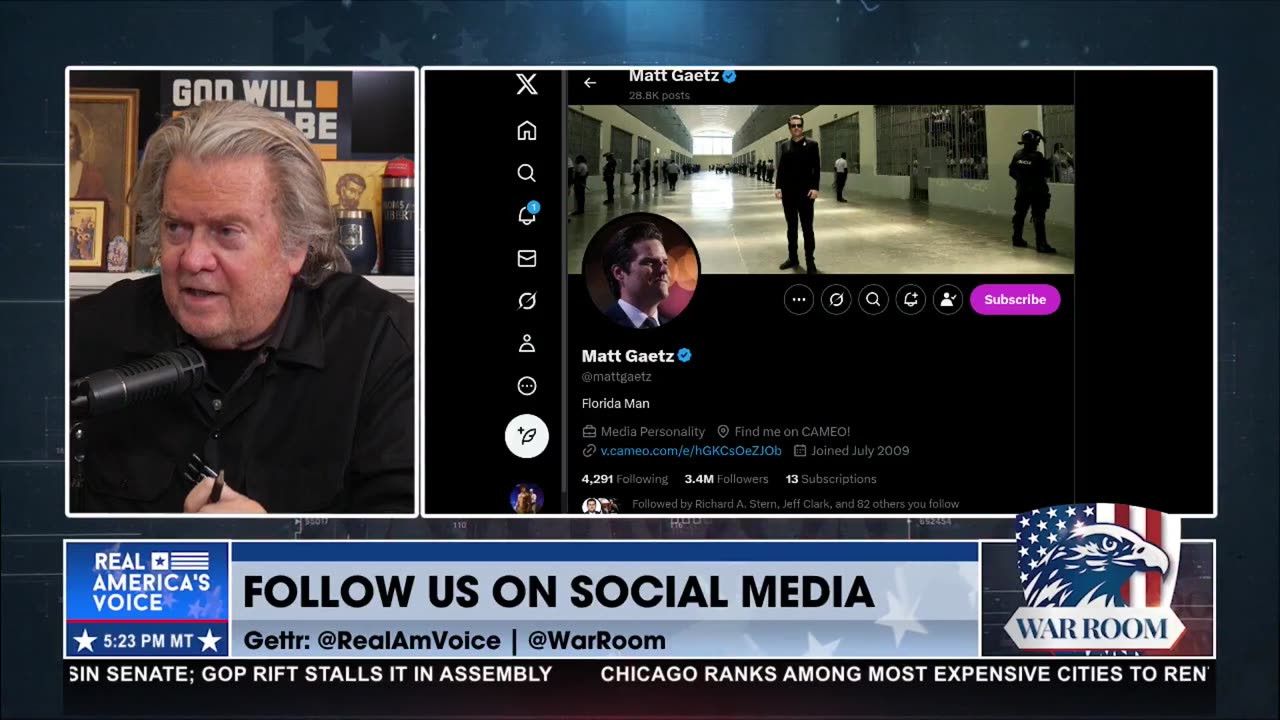Open the More circle icon in sidebar
The image size is (1280, 720).
[527, 386]
